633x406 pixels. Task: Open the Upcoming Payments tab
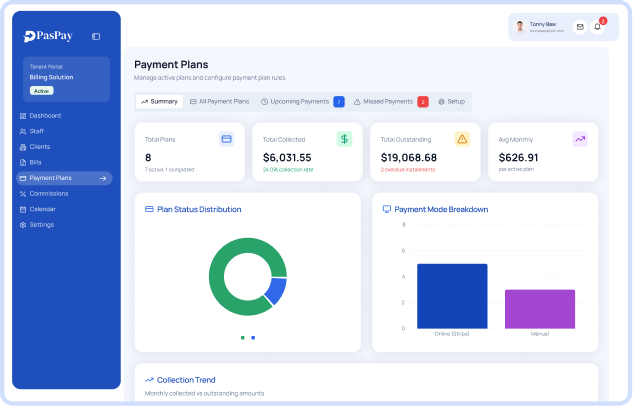pyautogui.click(x=302, y=102)
